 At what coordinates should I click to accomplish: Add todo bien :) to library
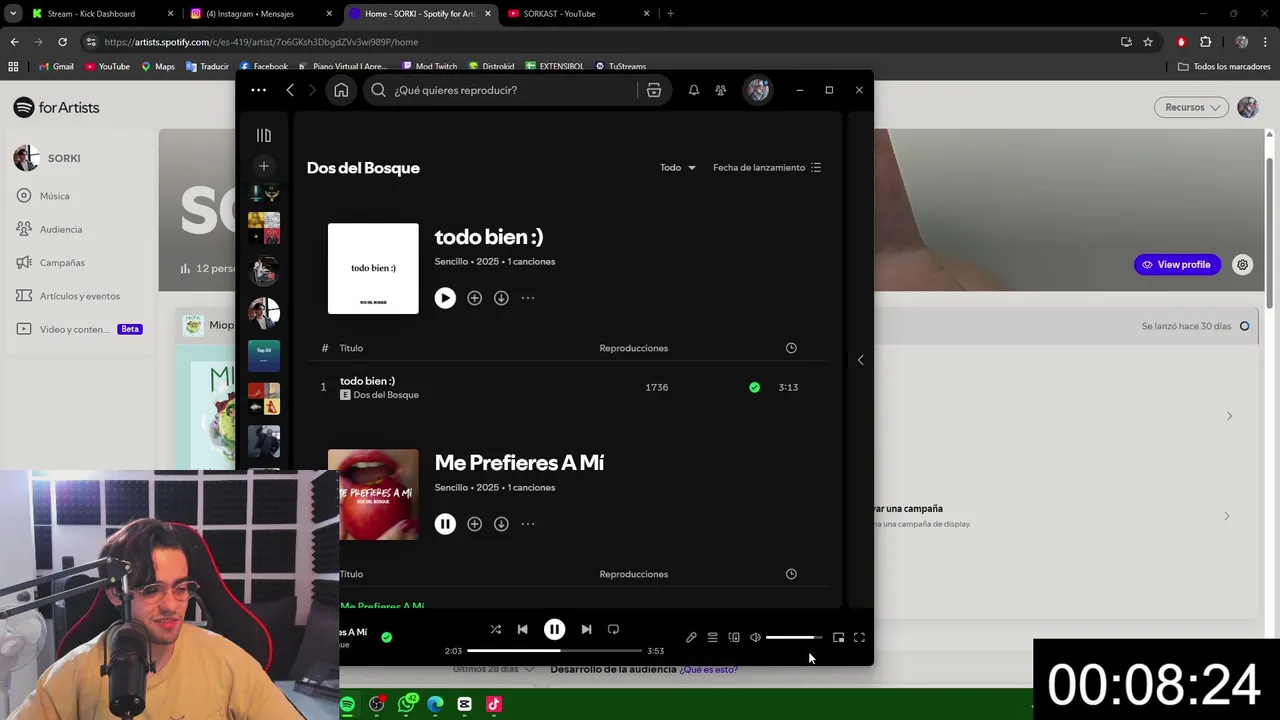[474, 298]
